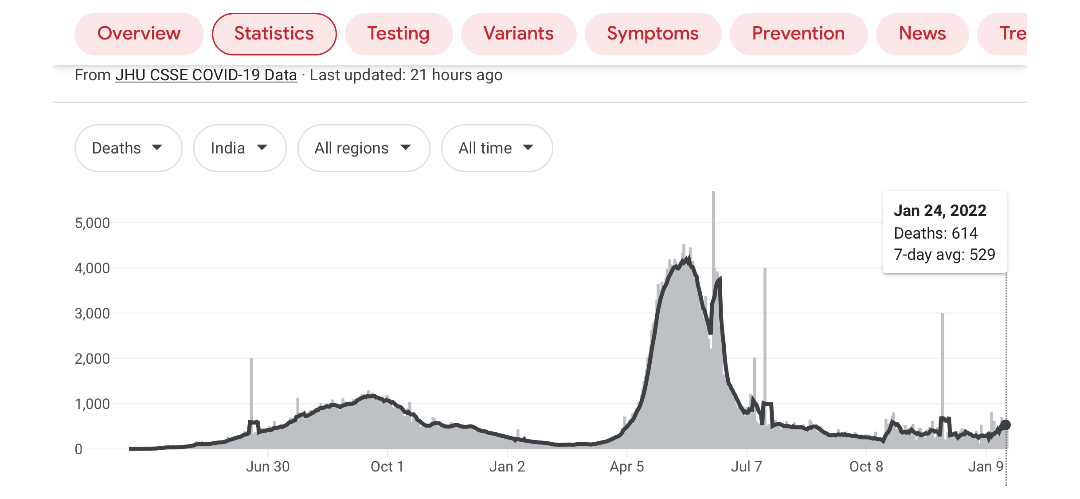Viewport: 1080px width, 499px height.
Task: Open the JHU CSSE COVID-19 Data link
Action: tap(206, 75)
